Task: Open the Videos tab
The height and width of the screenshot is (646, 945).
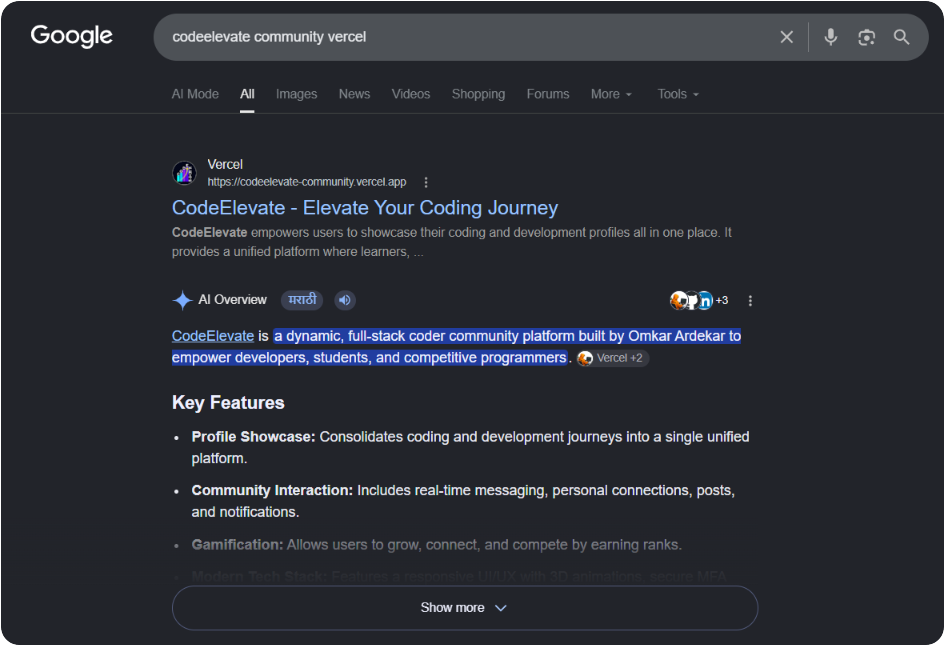Action: (411, 94)
